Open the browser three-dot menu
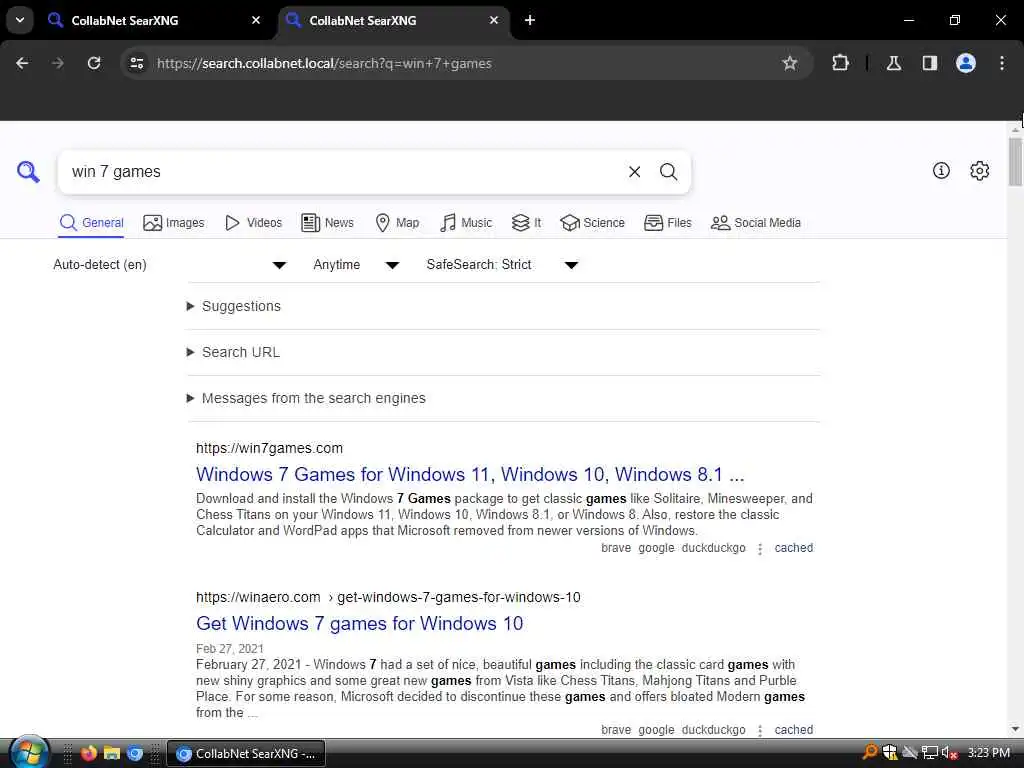The width and height of the screenshot is (1024, 768). (x=1002, y=63)
